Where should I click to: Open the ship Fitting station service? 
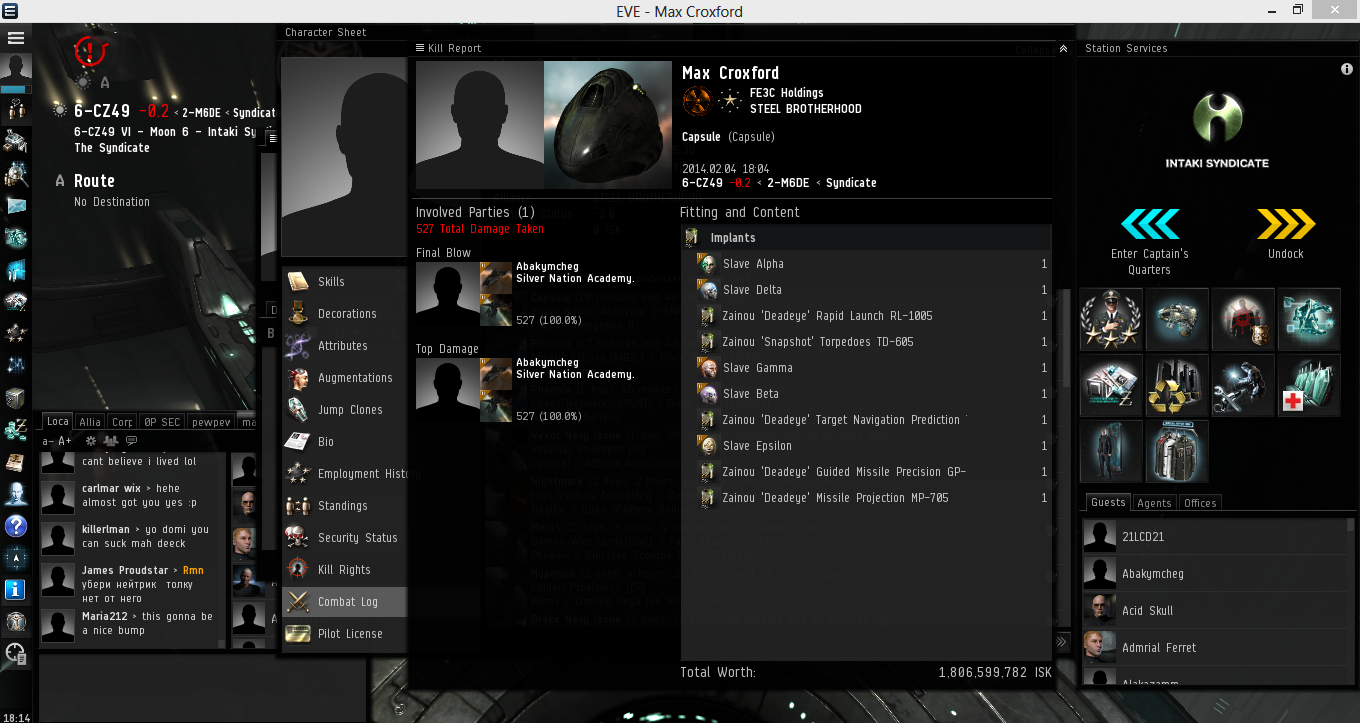pyautogui.click(x=1177, y=320)
